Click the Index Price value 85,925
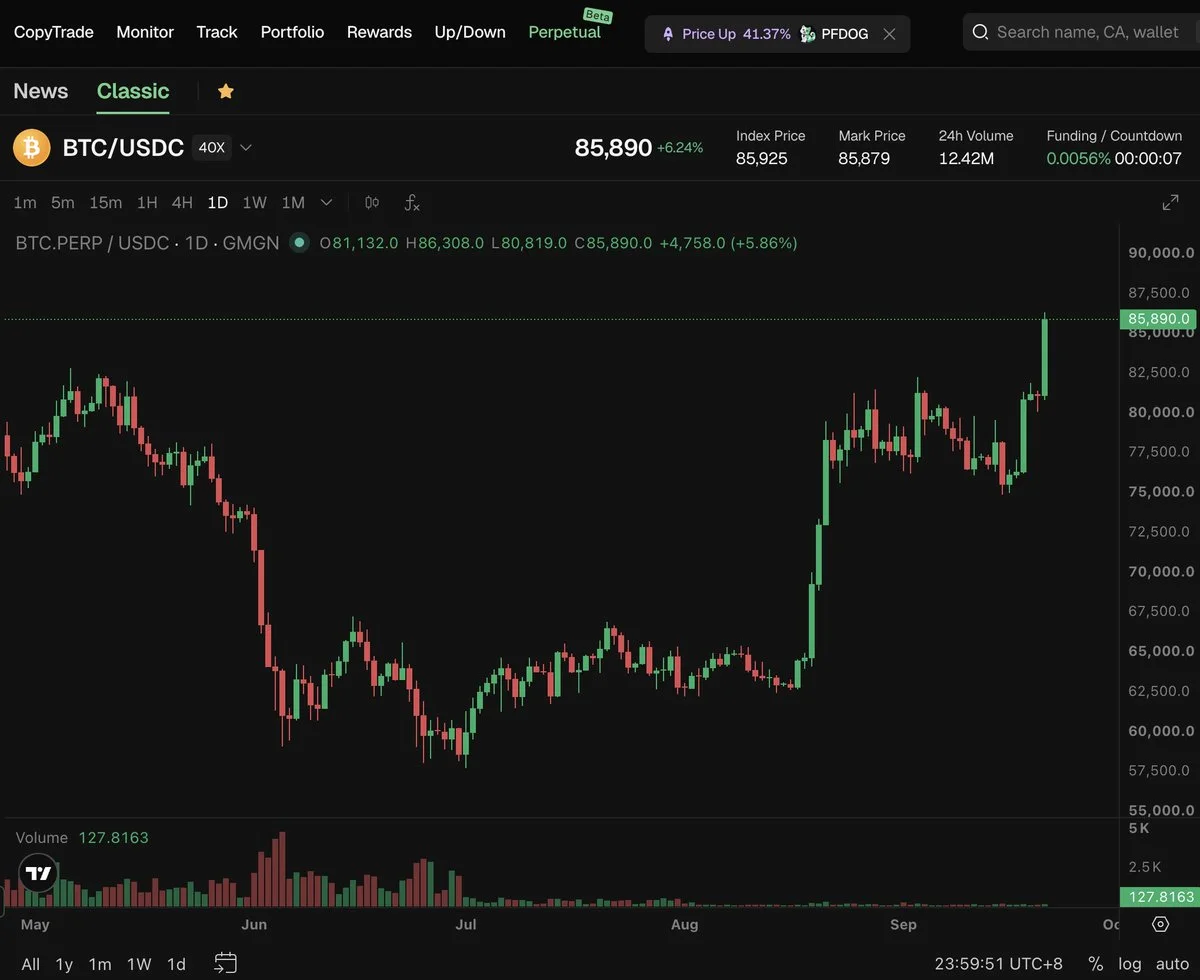The height and width of the screenshot is (980, 1200). (762, 158)
